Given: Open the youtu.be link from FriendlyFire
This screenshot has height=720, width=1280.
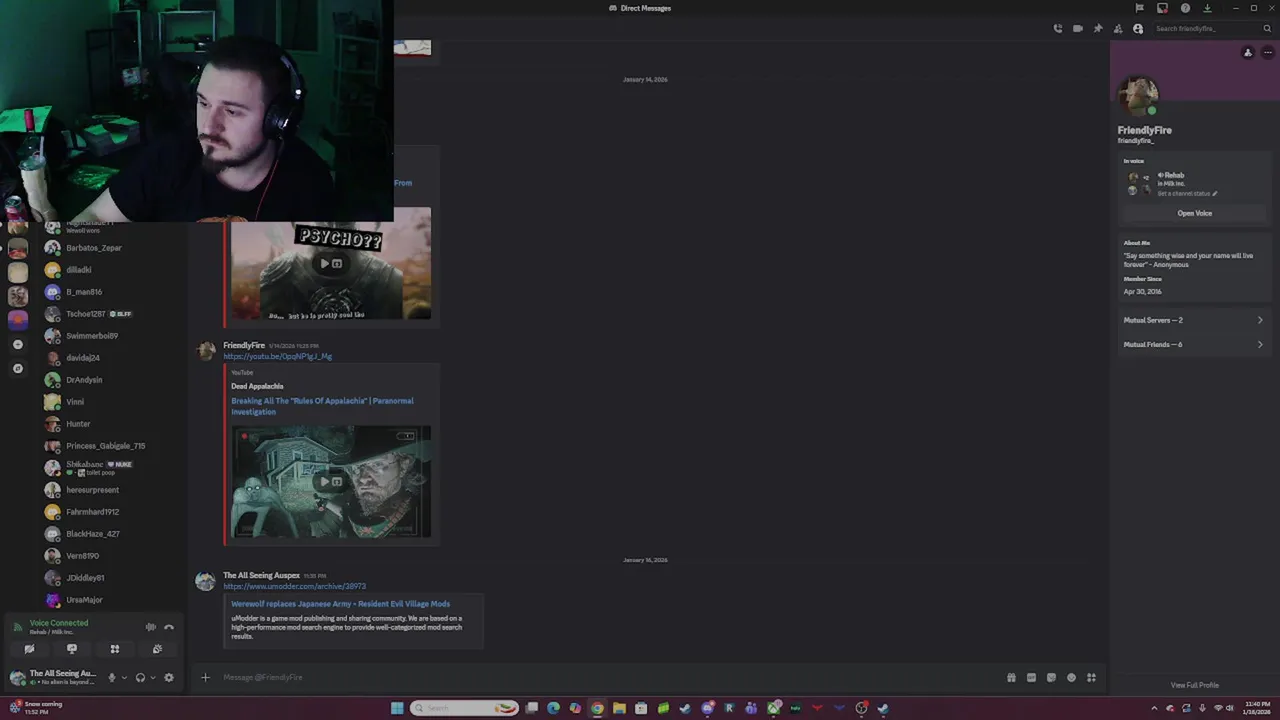Looking at the screenshot, I should [x=277, y=356].
